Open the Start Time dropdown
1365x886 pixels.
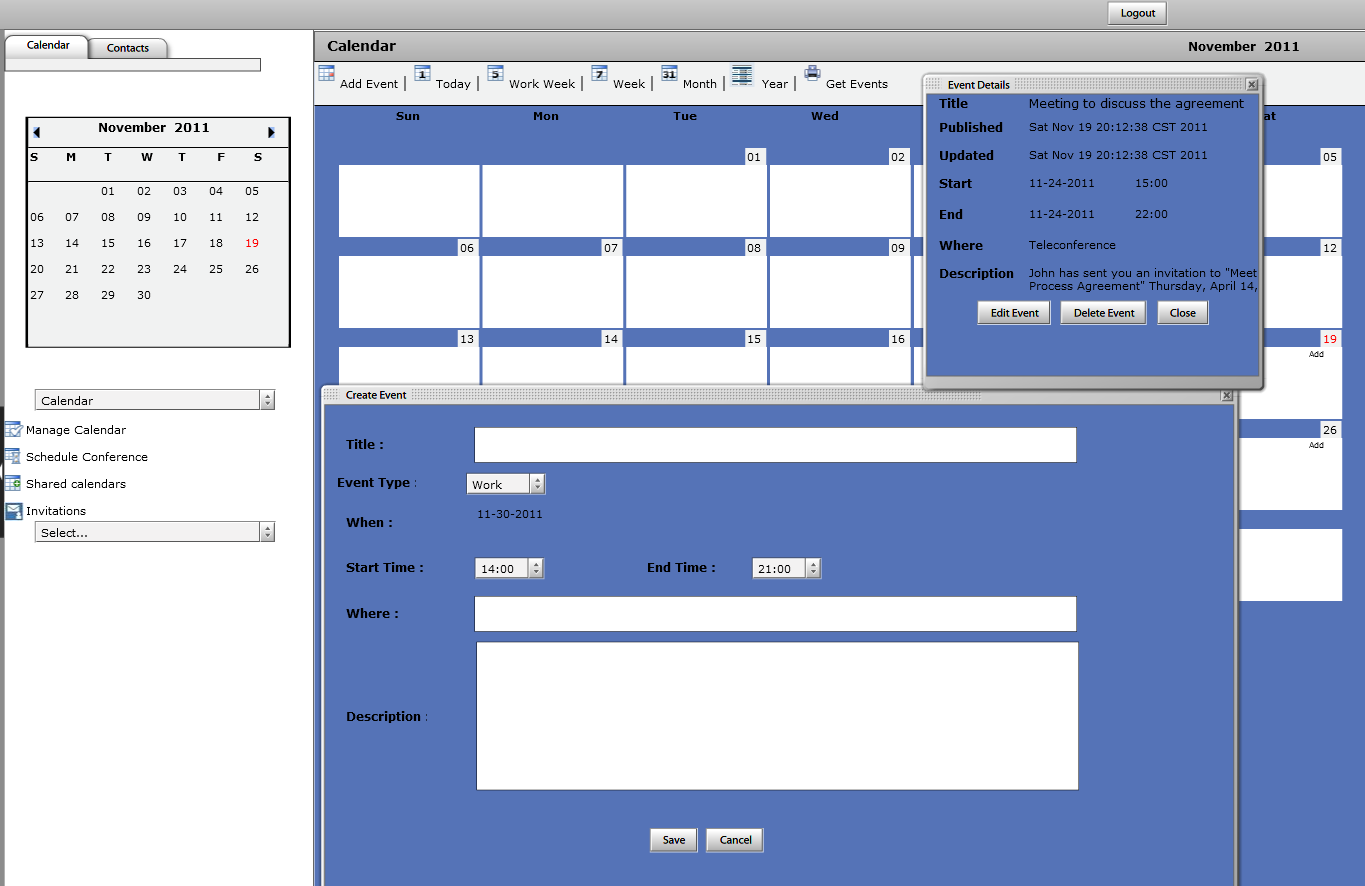(536, 569)
